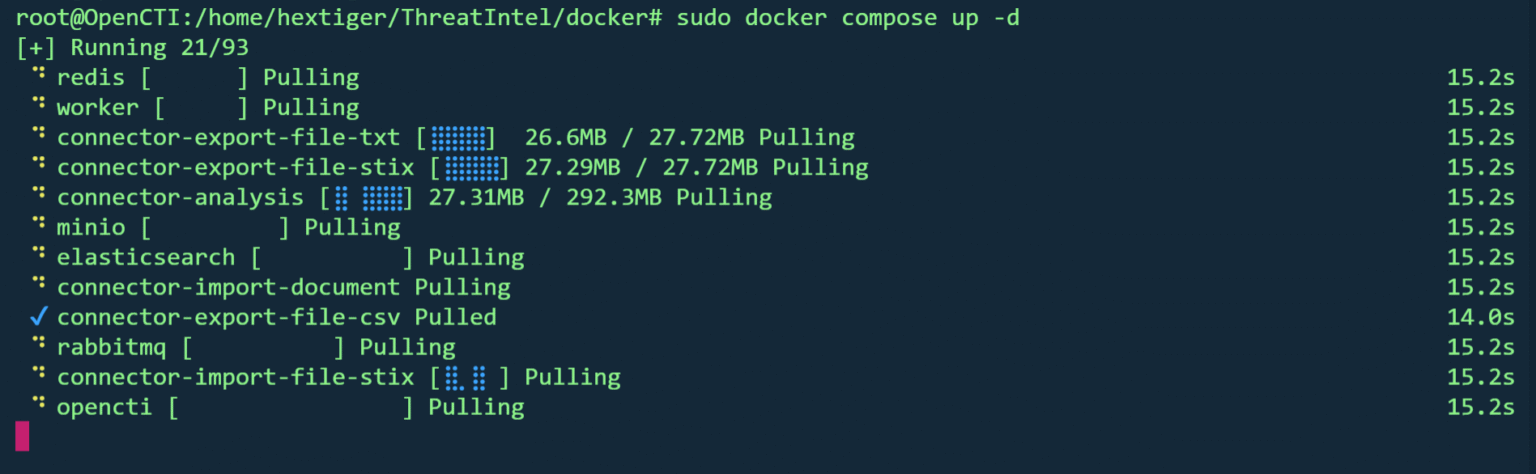Select the spinner icon next to minio
Viewport: 1536px width, 474px height.
(39, 225)
